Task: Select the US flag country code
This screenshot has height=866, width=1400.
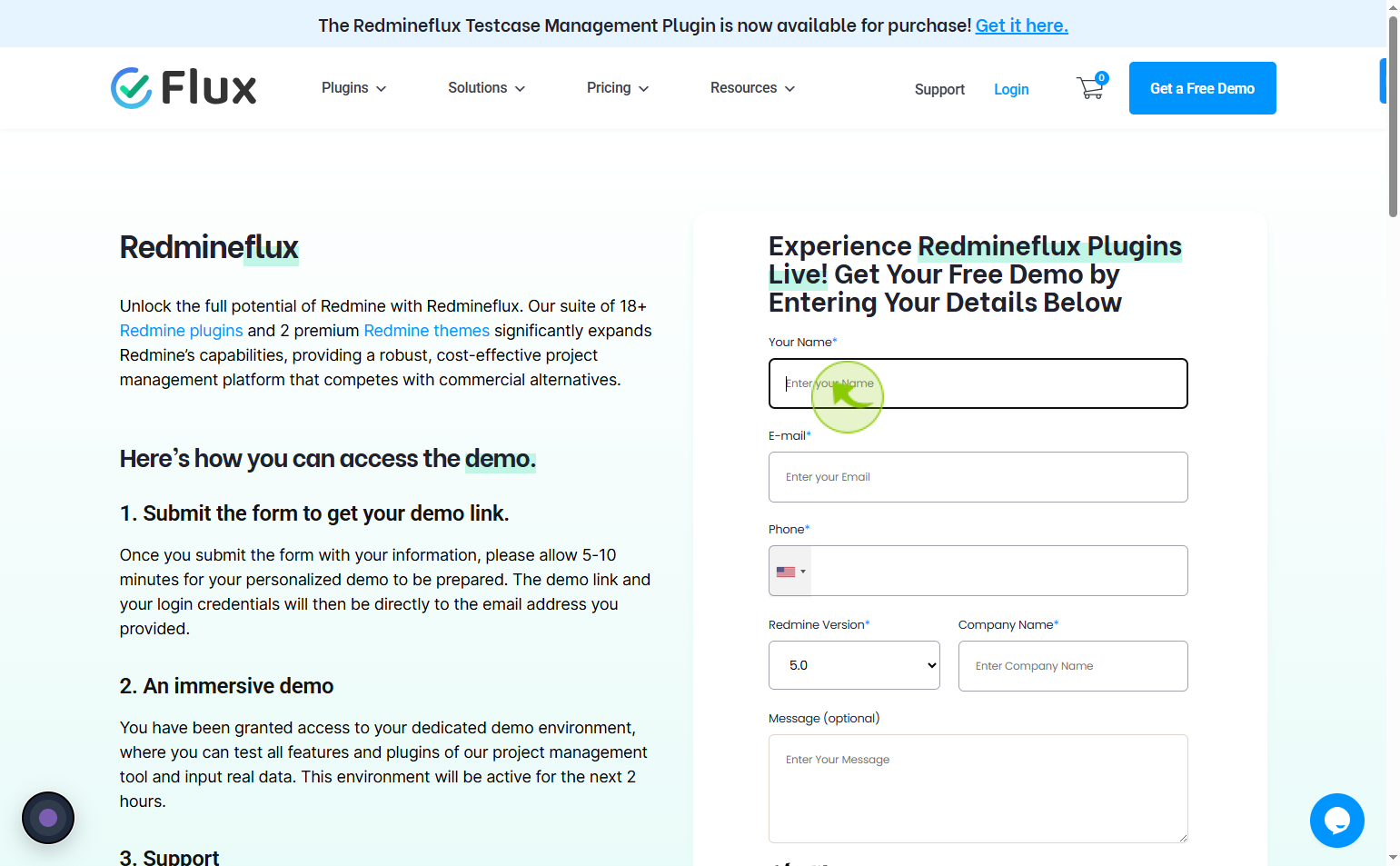Action: pyautogui.click(x=790, y=572)
